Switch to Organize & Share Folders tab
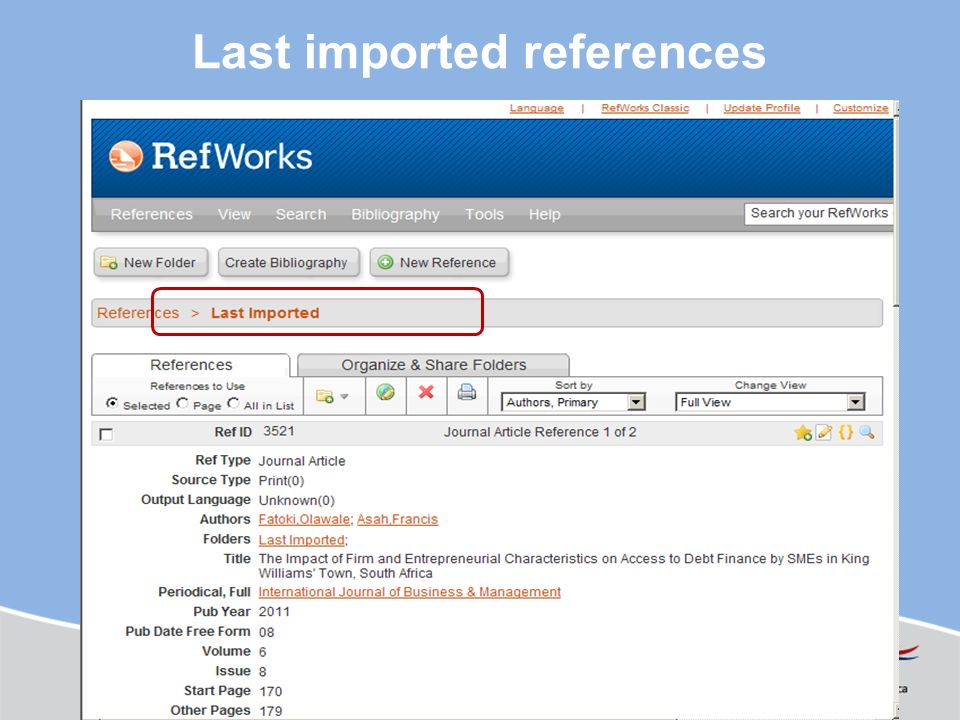 pos(433,365)
